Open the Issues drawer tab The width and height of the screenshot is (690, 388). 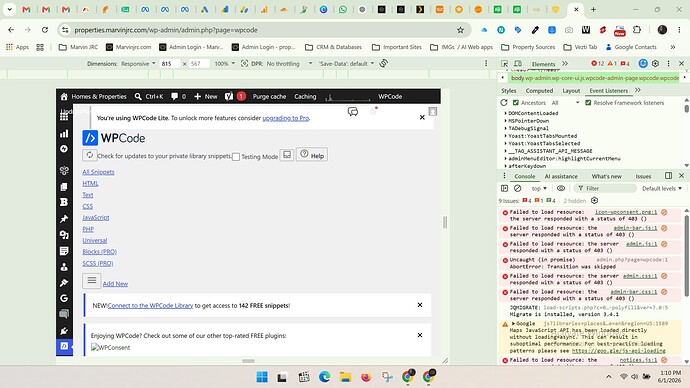[643, 176]
